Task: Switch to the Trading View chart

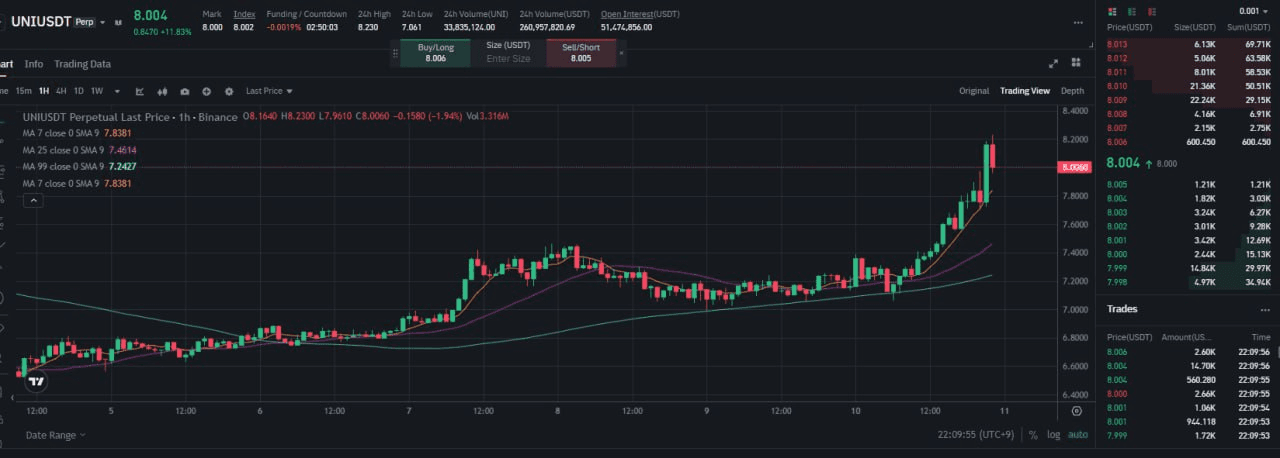Action: click(x=1025, y=91)
